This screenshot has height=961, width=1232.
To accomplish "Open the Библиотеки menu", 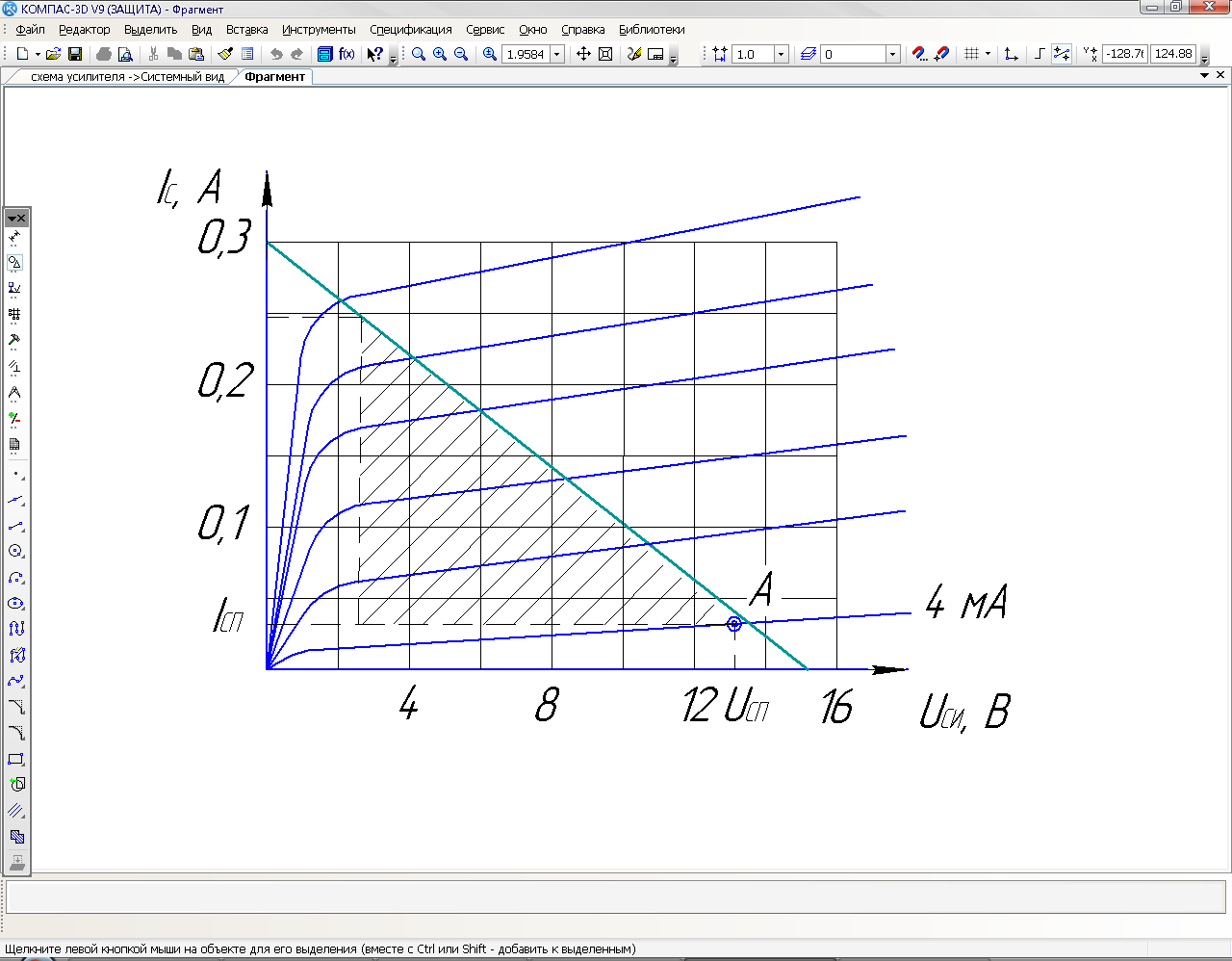I will coord(652,30).
